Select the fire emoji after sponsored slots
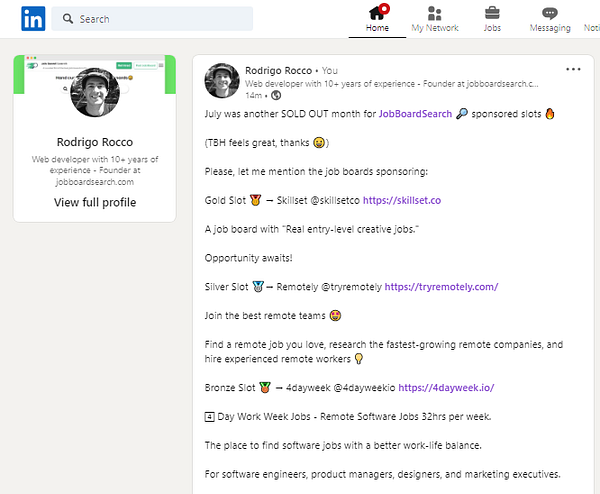This screenshot has height=494, width=600. coord(550,114)
